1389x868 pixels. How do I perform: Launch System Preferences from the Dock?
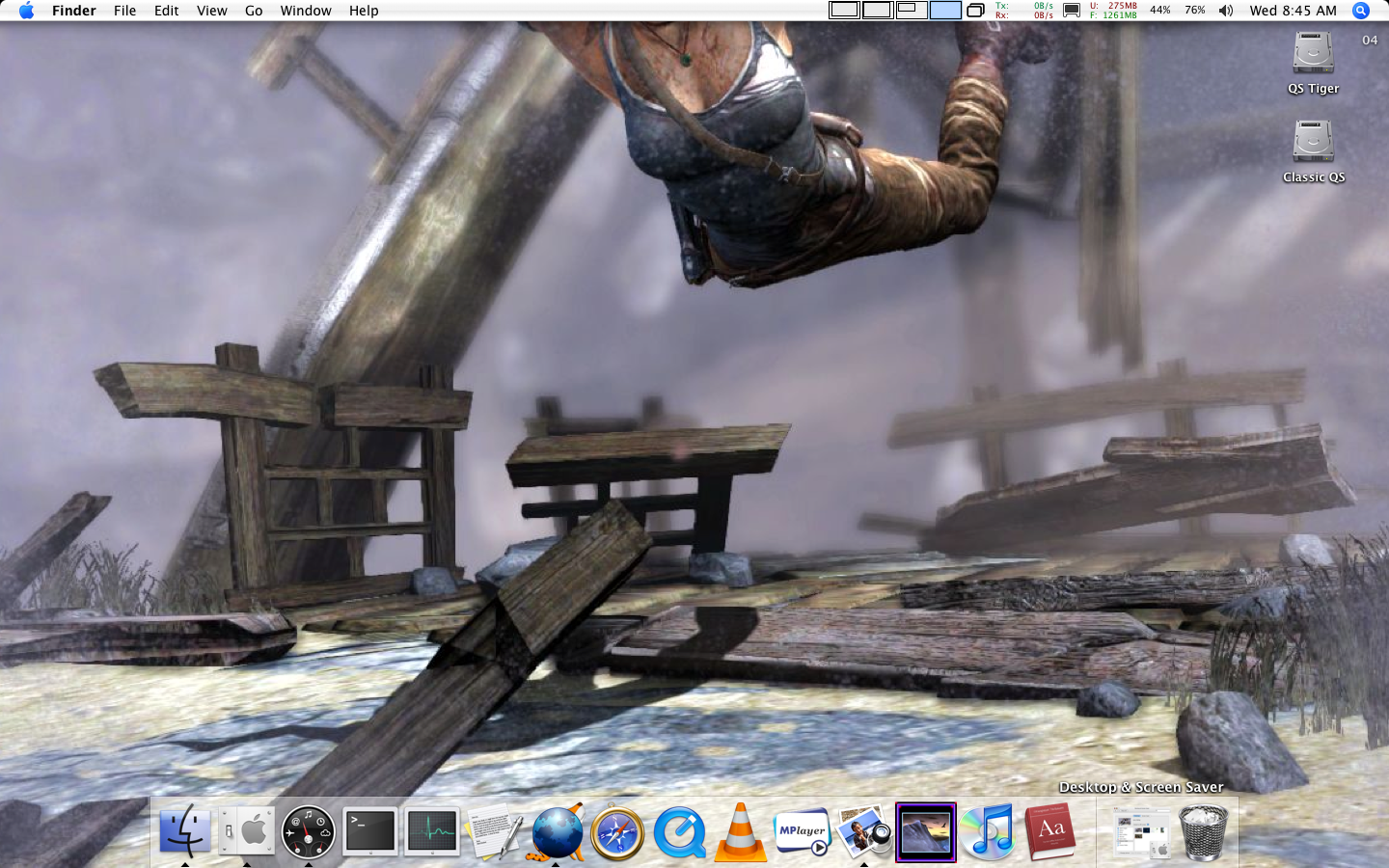point(246,831)
